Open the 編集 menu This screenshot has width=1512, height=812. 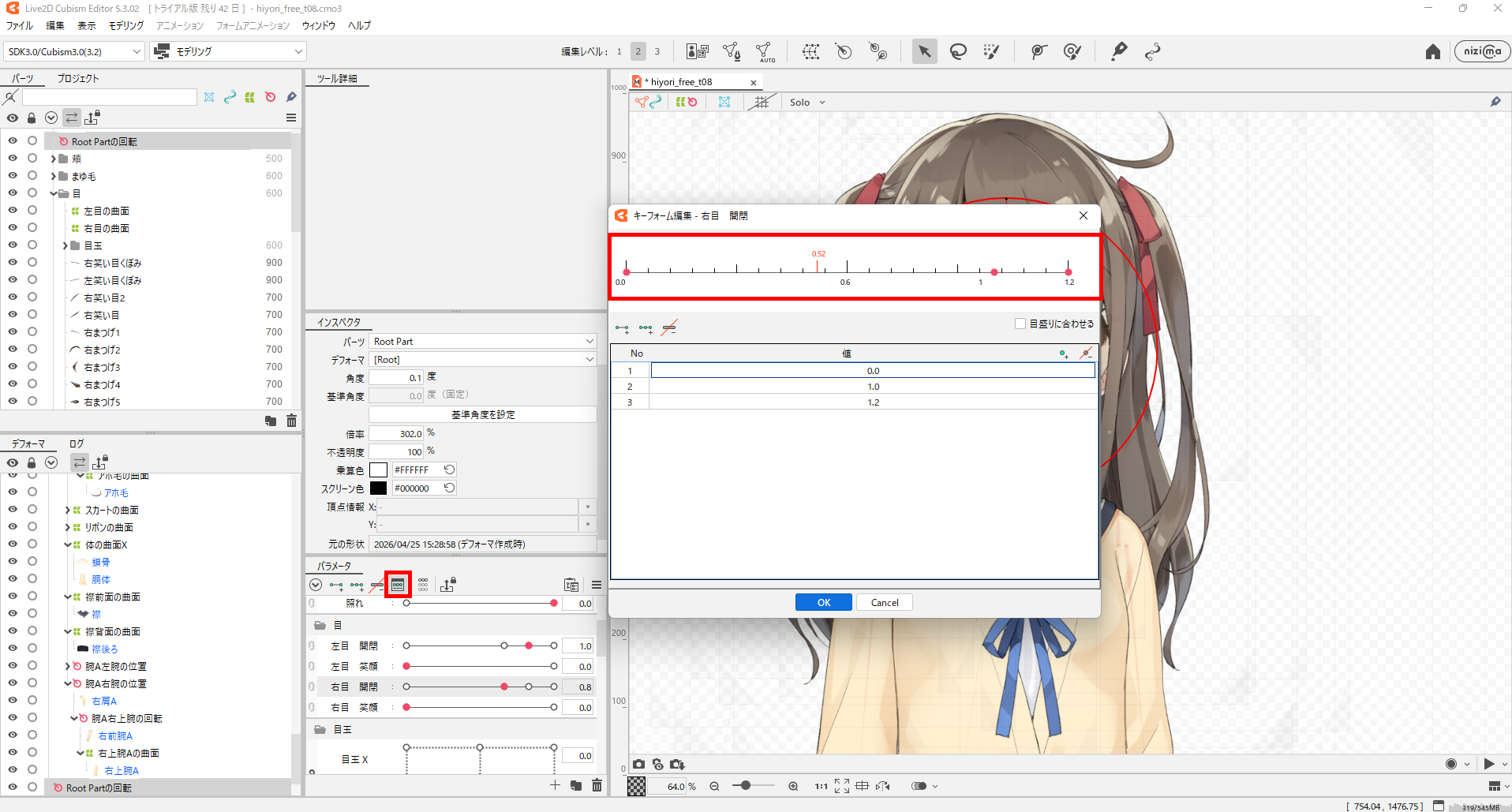55,25
